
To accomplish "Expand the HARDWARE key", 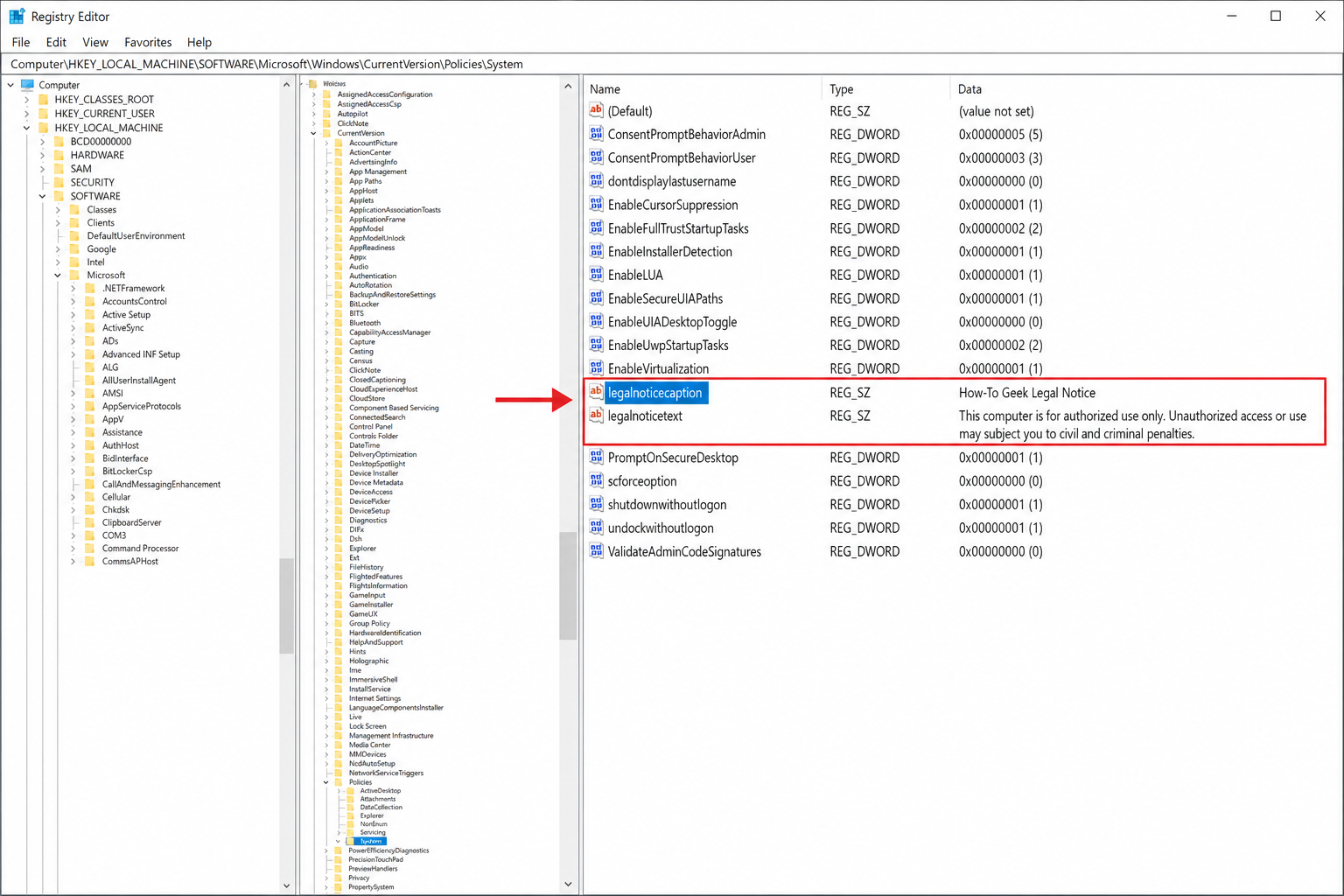I will point(42,155).
